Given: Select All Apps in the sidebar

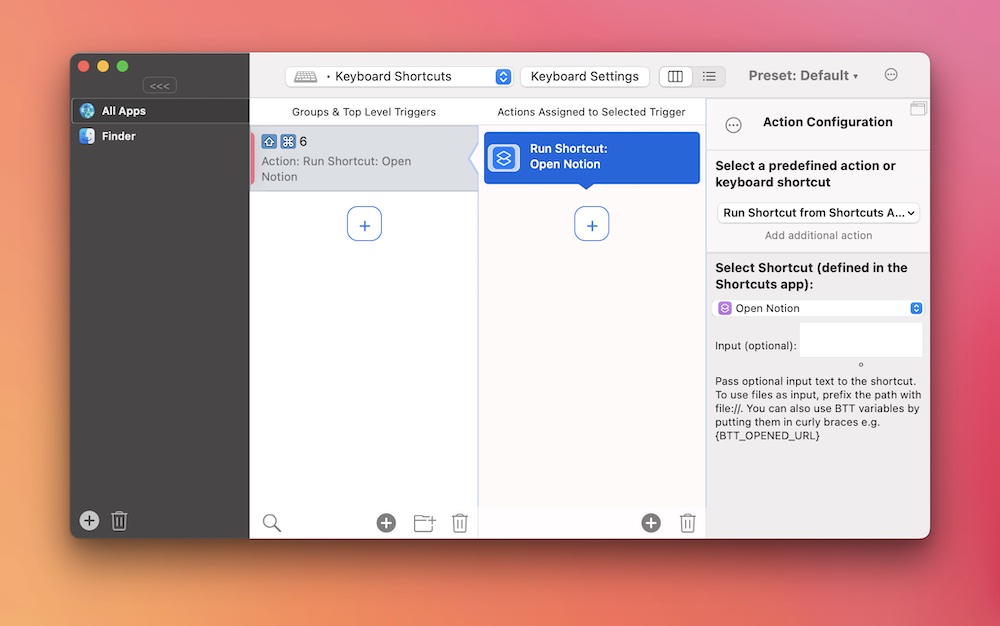Looking at the screenshot, I should pos(160,111).
